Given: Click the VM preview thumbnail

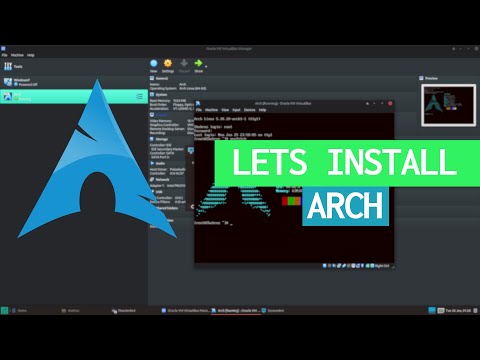Looking at the screenshot, I should coord(448,105).
